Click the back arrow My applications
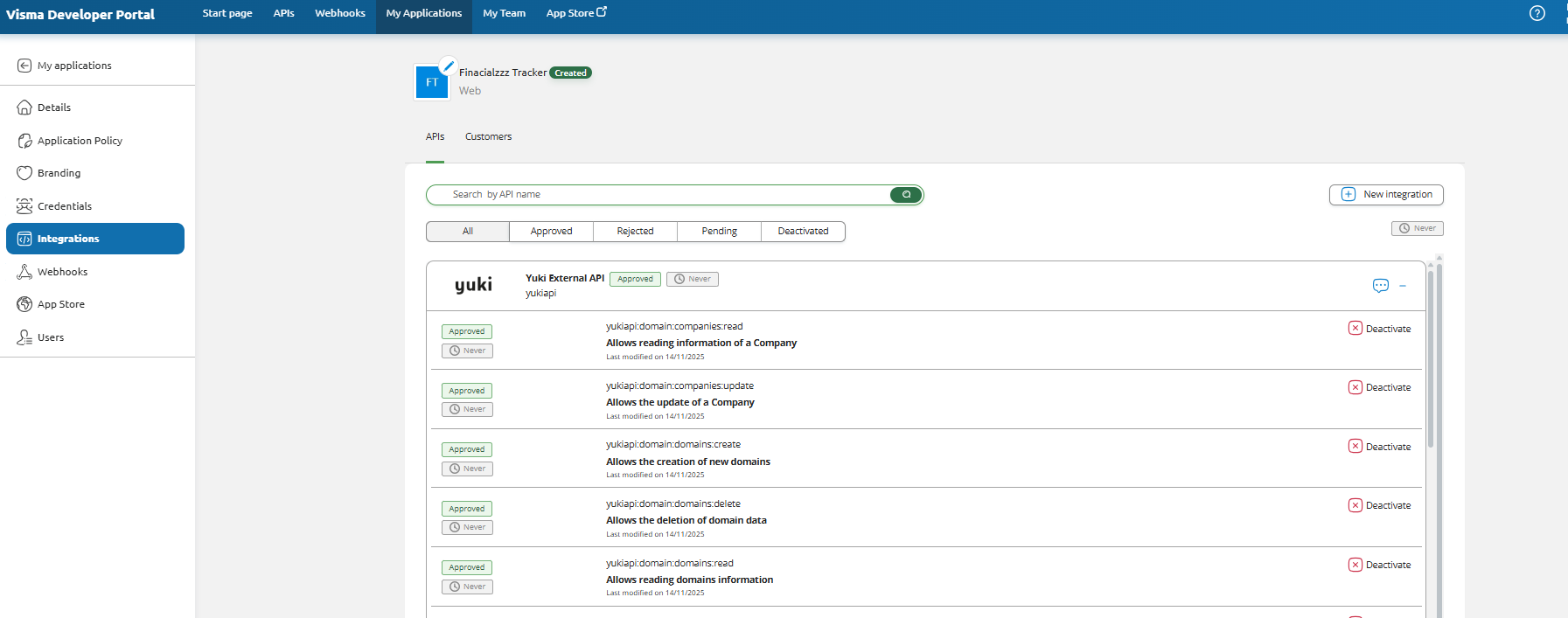This screenshot has height=618, width=1568. [24, 66]
